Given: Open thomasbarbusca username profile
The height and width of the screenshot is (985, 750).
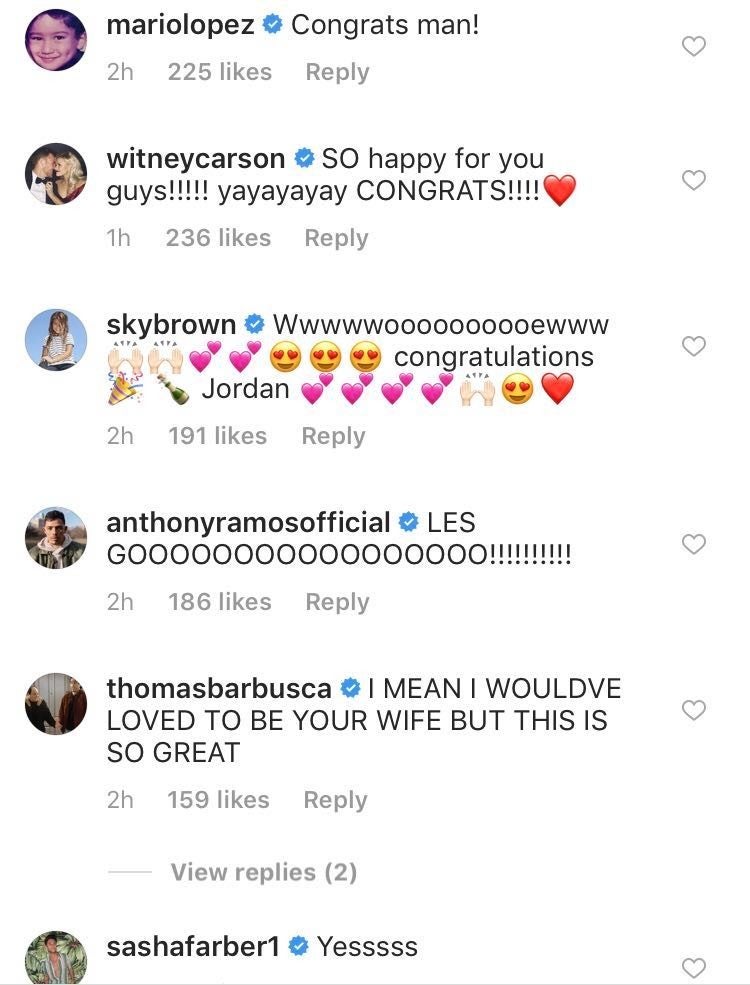Looking at the screenshot, I should pyautogui.click(x=219, y=688).
